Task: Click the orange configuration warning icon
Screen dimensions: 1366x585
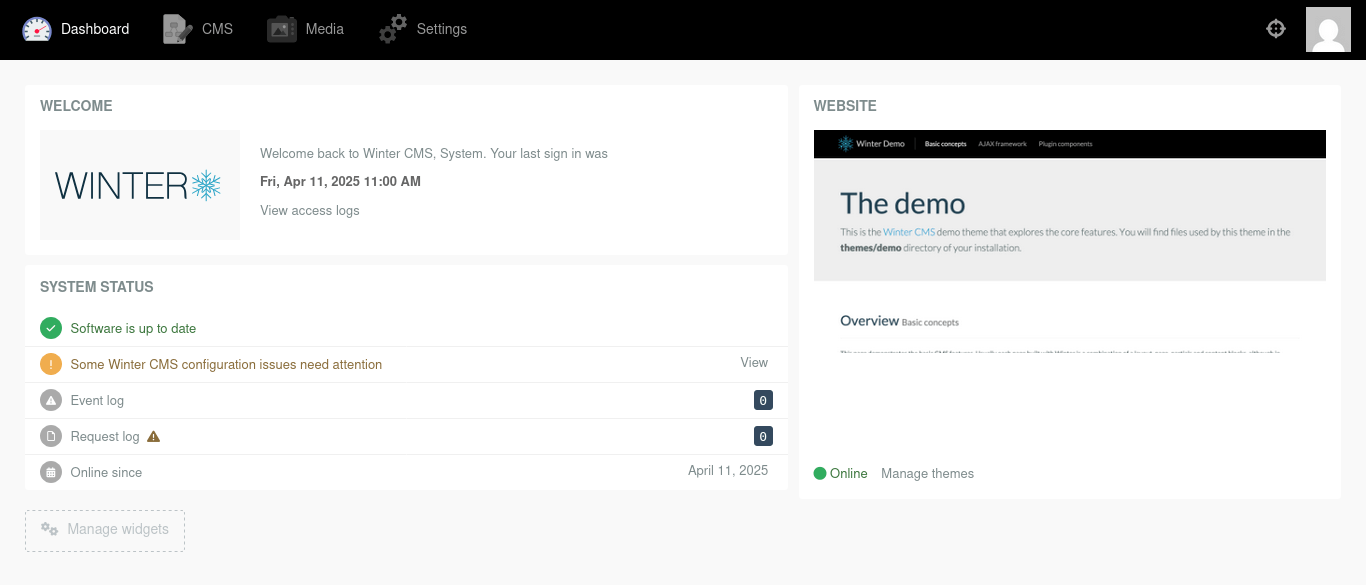Action: point(51,364)
